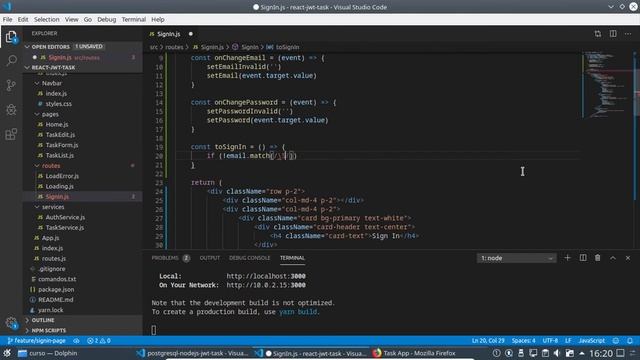Switch to the Debug Console tab
This screenshot has width=640, height=360.
(249, 258)
